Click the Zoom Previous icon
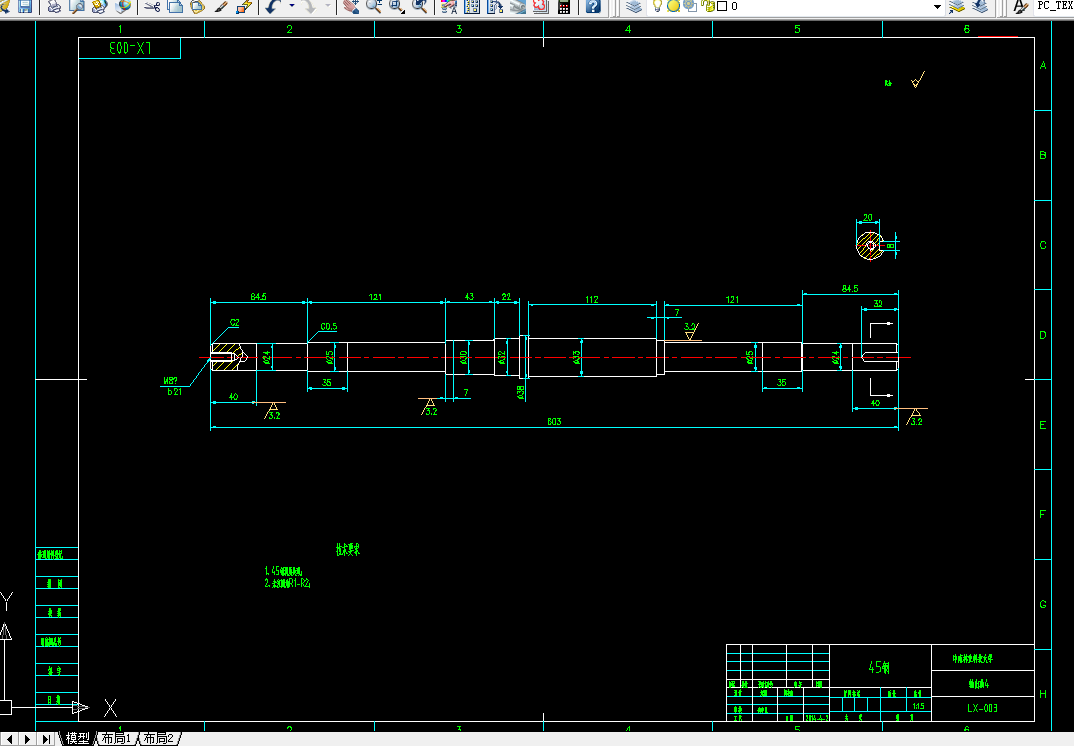This screenshot has width=1074, height=746. click(420, 6)
